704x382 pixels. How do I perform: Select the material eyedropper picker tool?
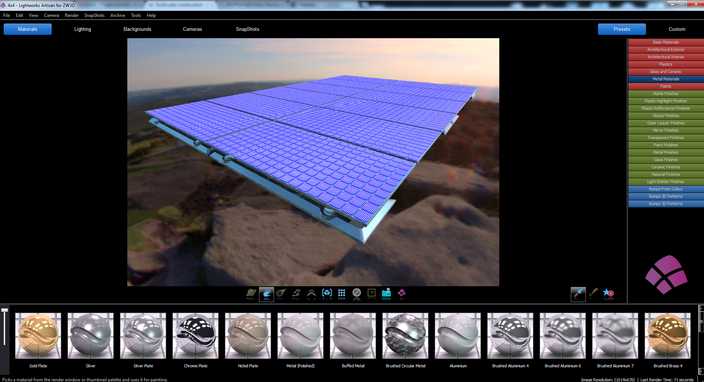578,294
